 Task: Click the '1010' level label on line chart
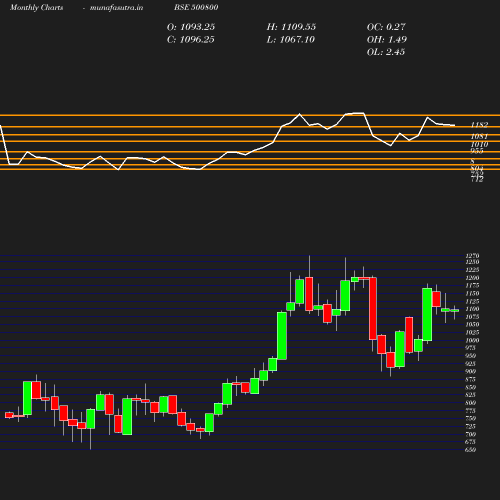479,144
